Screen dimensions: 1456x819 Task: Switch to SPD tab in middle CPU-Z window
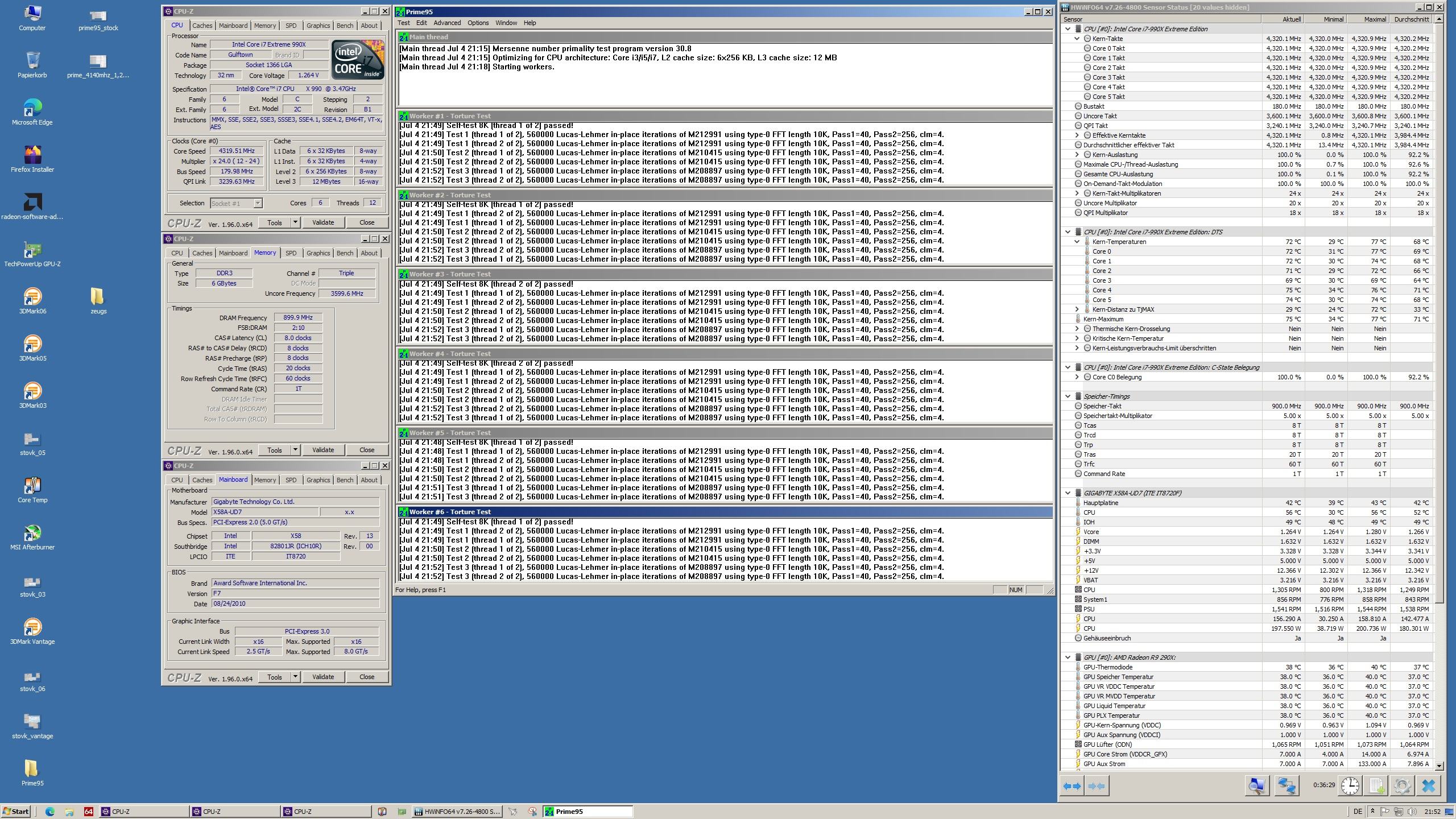[291, 253]
